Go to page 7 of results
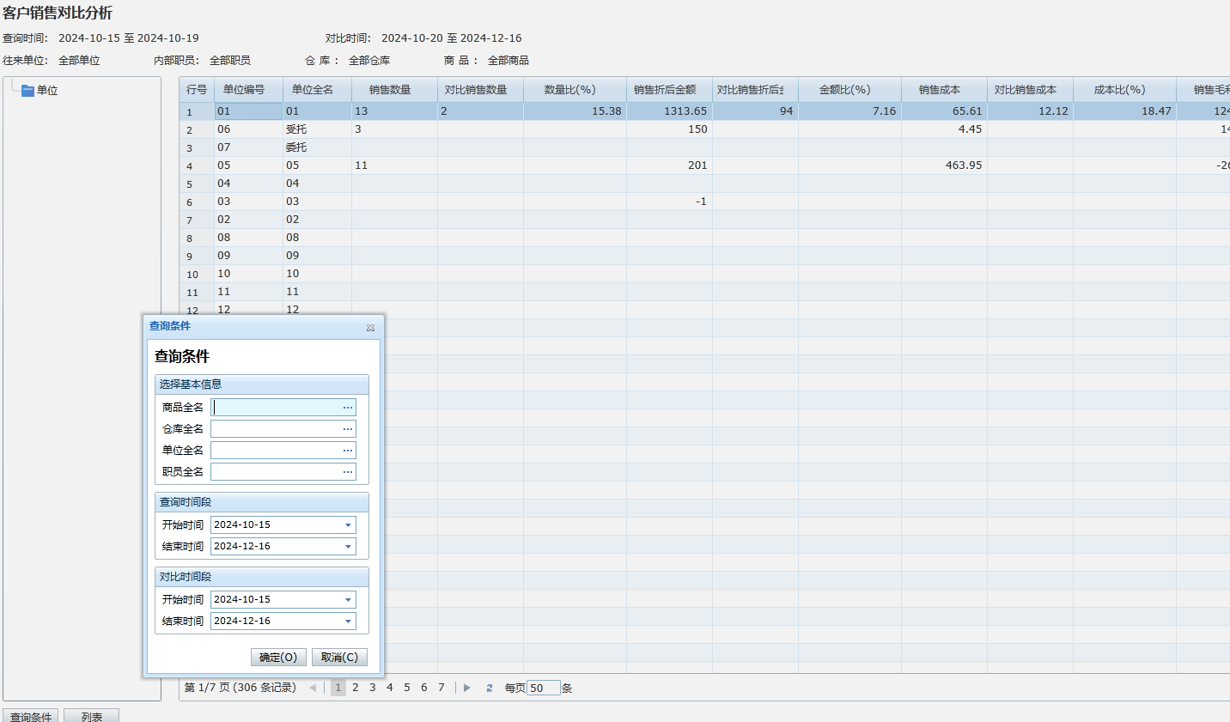The width and height of the screenshot is (1230, 722). 441,688
